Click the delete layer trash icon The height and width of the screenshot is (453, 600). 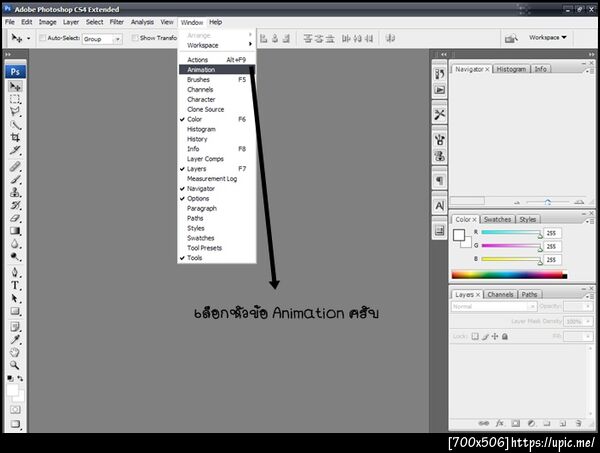click(579, 423)
